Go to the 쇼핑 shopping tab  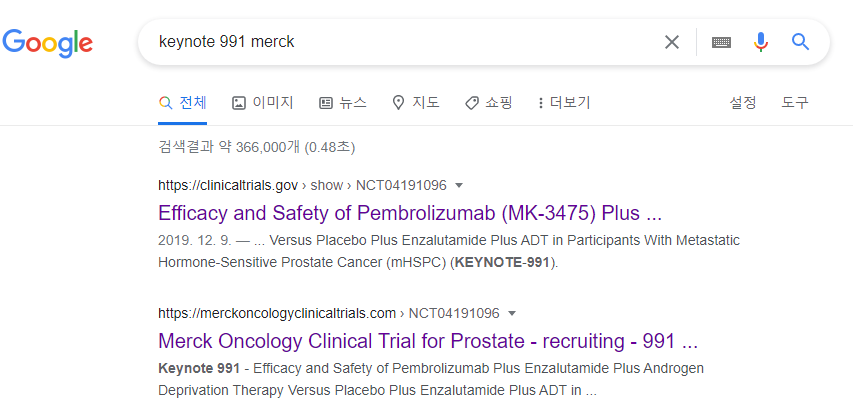[x=489, y=102]
